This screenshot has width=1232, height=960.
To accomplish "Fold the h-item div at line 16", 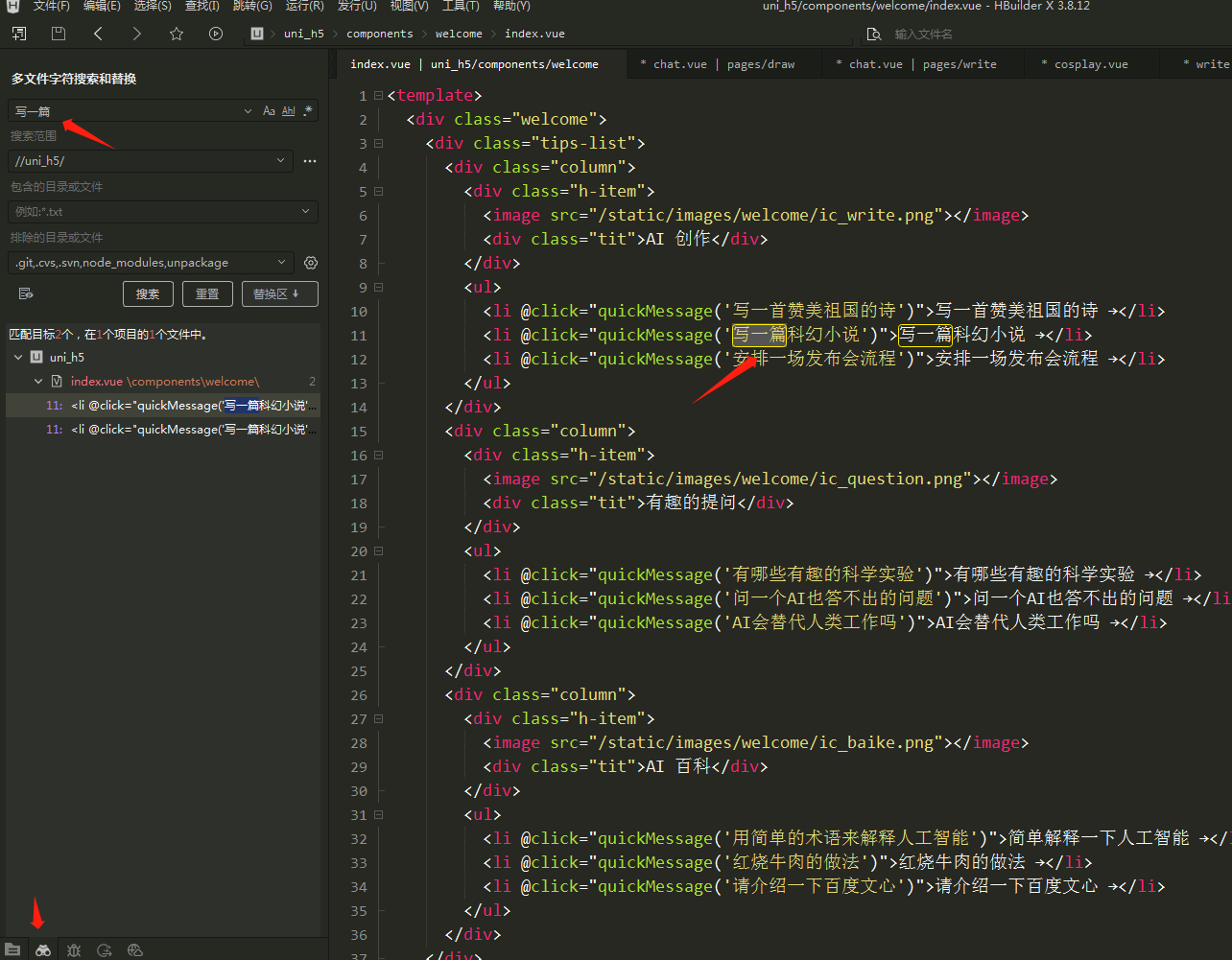I will (x=378, y=456).
